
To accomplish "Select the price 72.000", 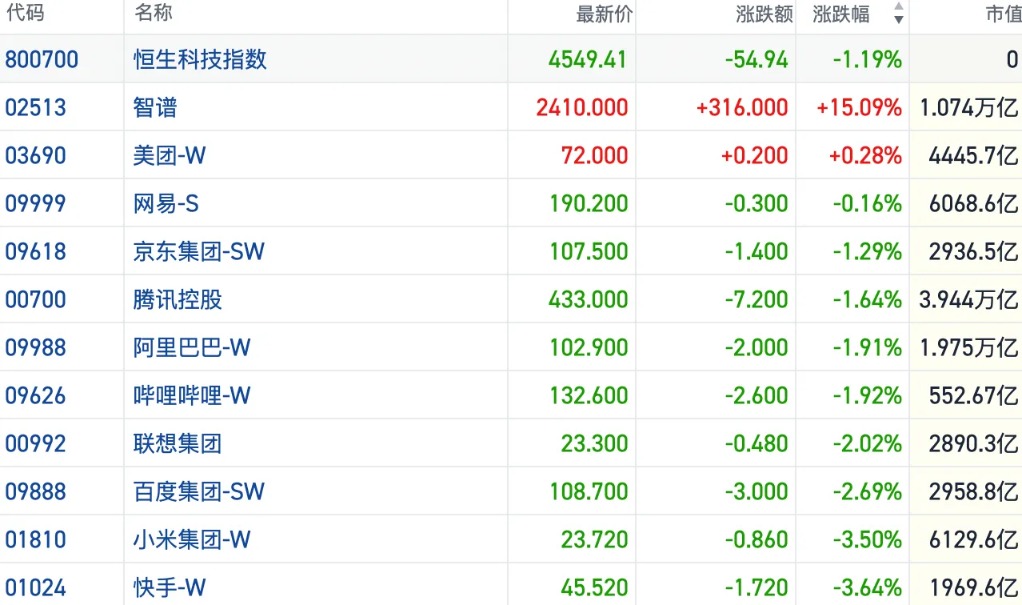I will coord(594,156).
